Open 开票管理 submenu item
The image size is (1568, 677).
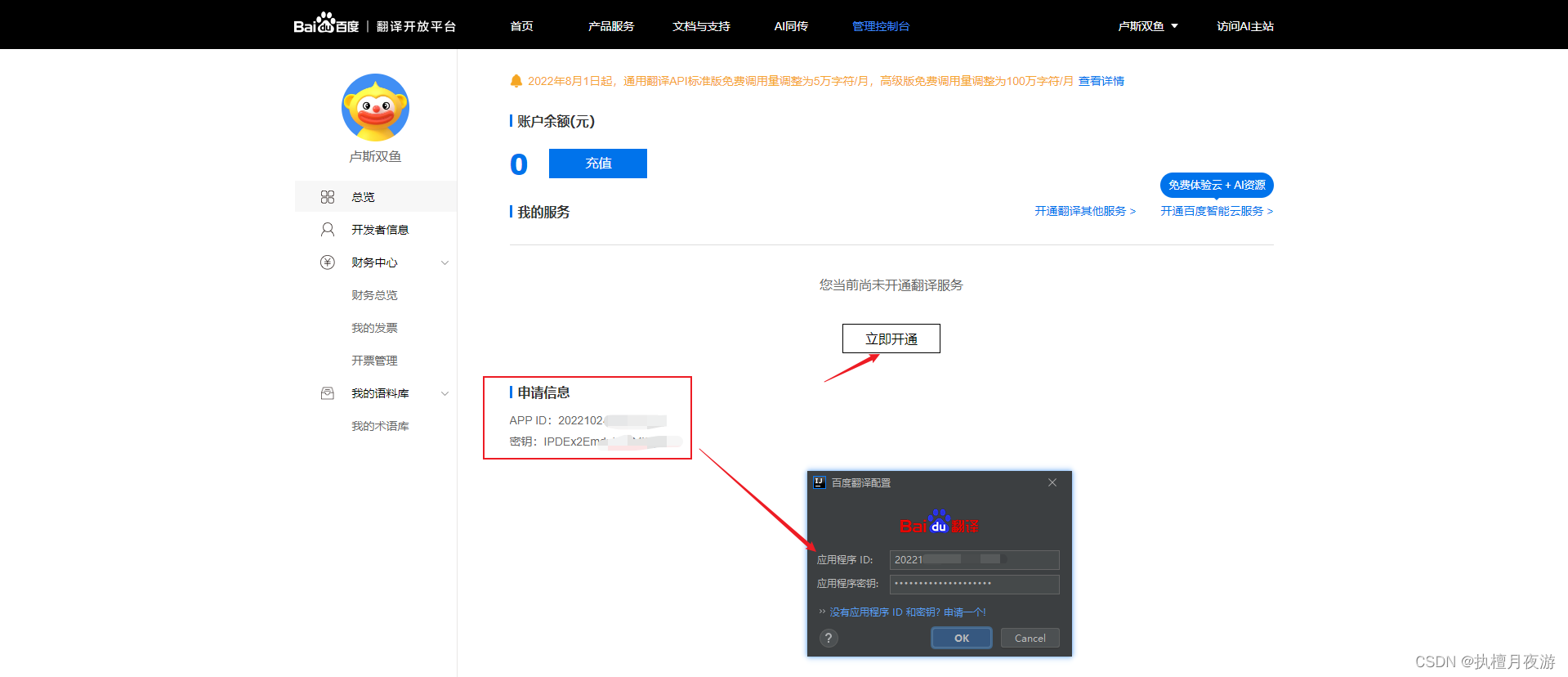(374, 361)
